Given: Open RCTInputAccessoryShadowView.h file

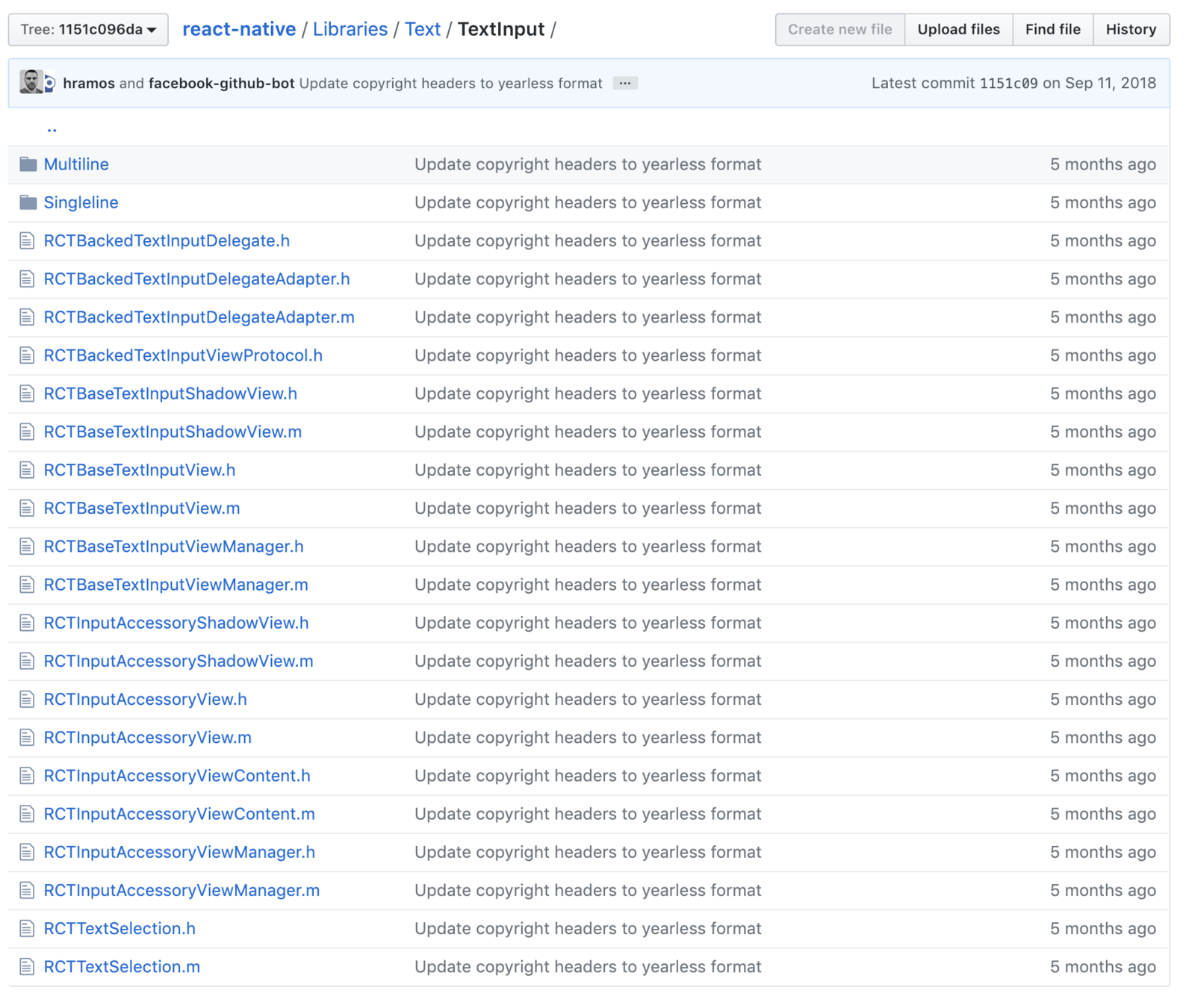Looking at the screenshot, I should [176, 623].
